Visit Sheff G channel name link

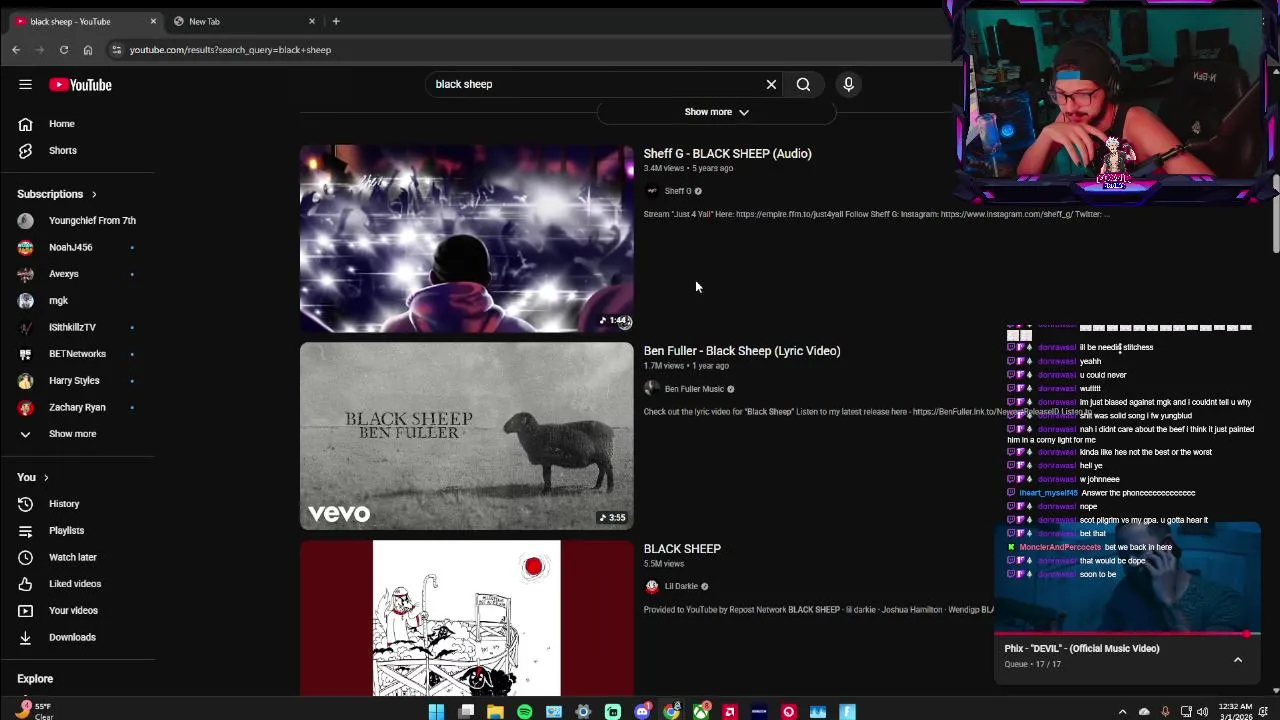[678, 191]
